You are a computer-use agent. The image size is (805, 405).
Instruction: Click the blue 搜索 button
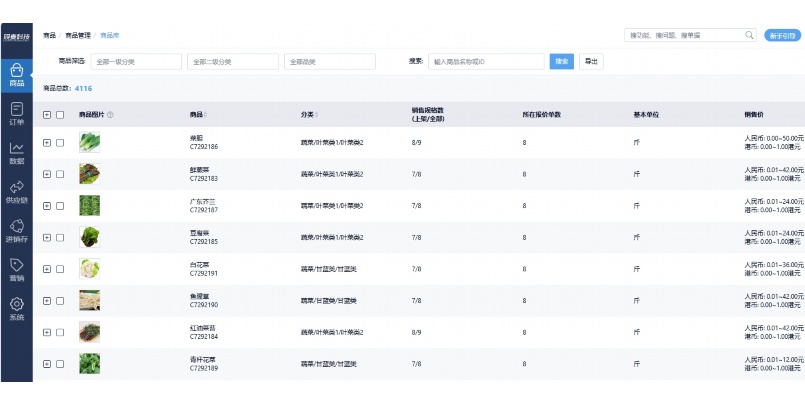(562, 62)
